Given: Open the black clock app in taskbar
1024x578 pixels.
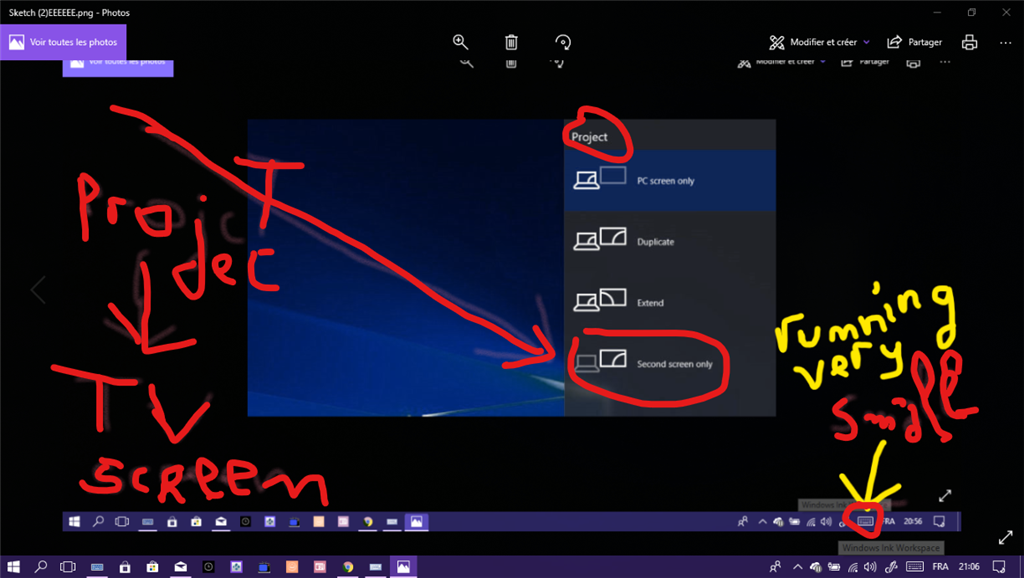Looking at the screenshot, I should tap(208, 567).
